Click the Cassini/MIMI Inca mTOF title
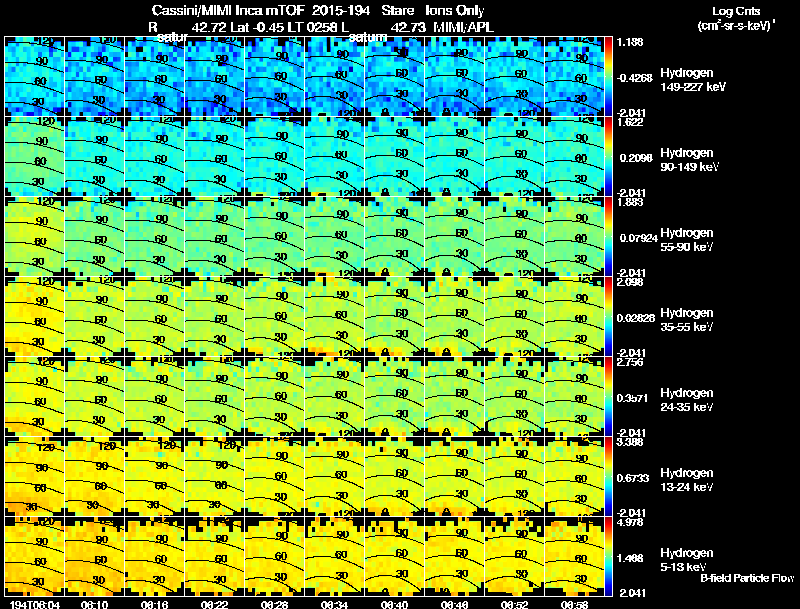Image resolution: width=800 pixels, height=609 pixels. 228,11
